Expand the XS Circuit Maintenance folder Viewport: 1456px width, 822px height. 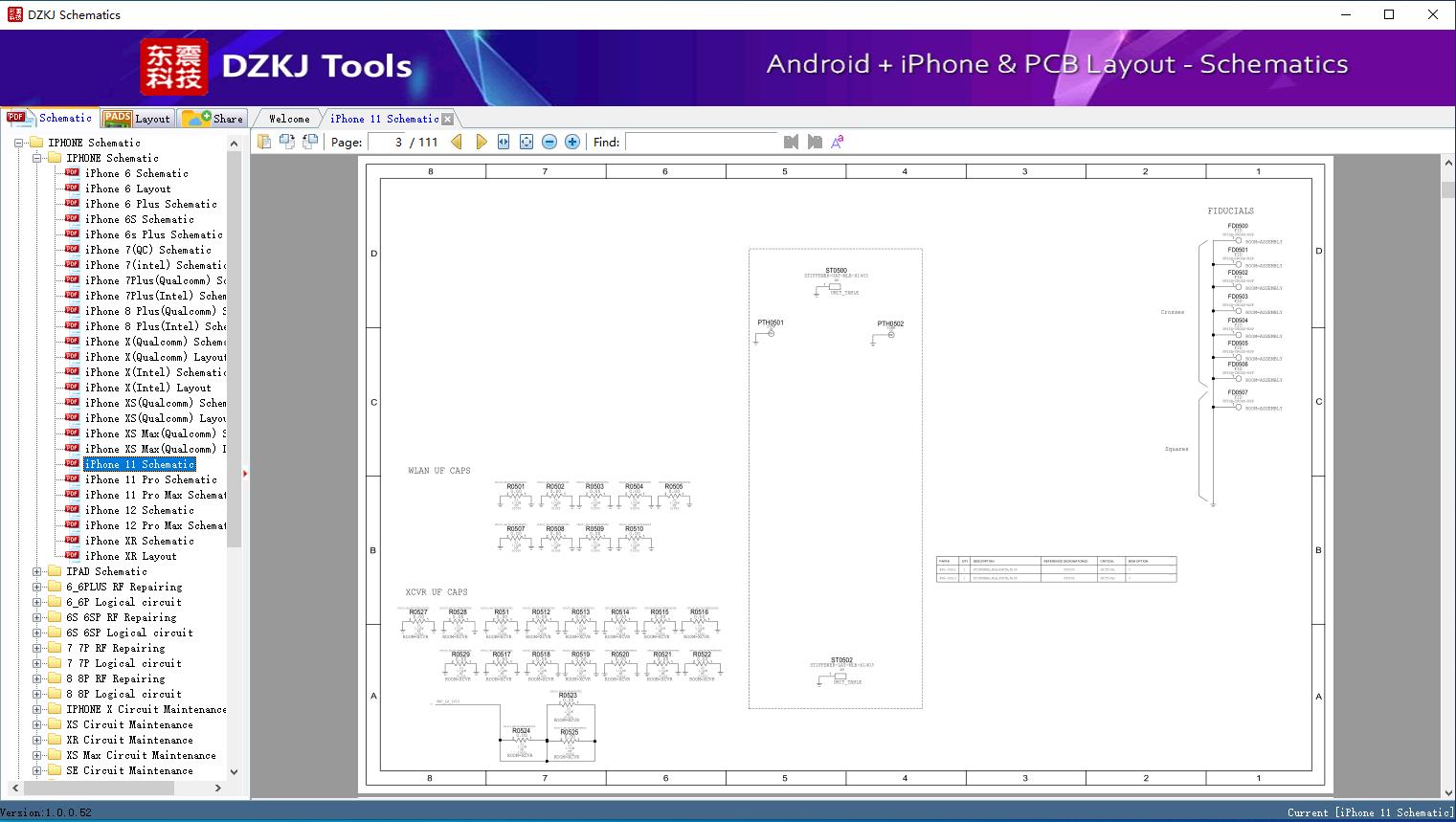[x=37, y=724]
